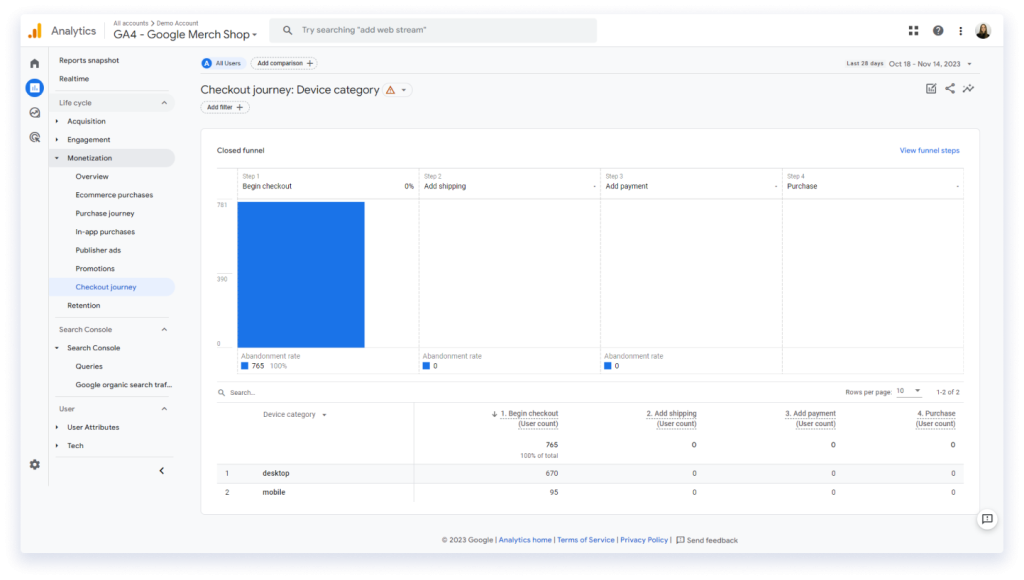Screen dimensions: 1024x580
Task: Open the Google apps grid launcher
Action: tap(913, 30)
